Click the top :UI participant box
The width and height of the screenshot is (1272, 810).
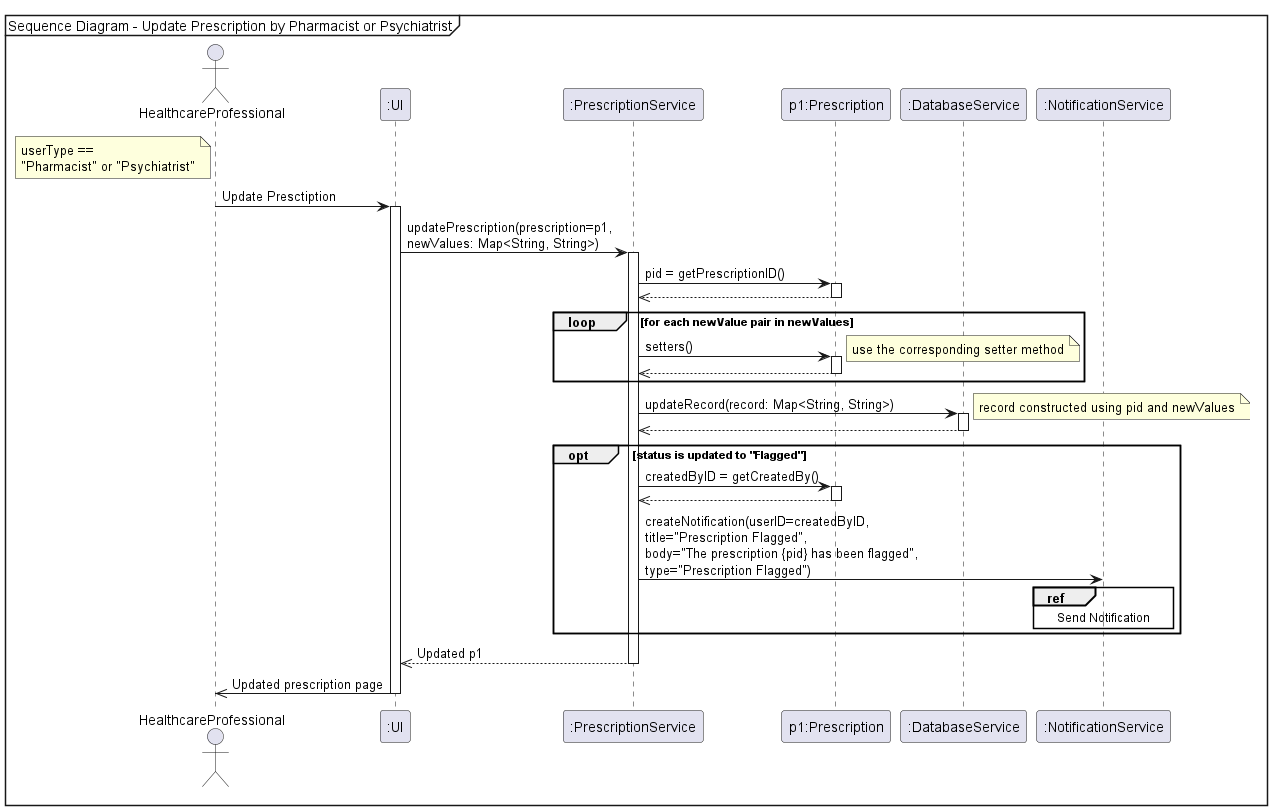[395, 104]
